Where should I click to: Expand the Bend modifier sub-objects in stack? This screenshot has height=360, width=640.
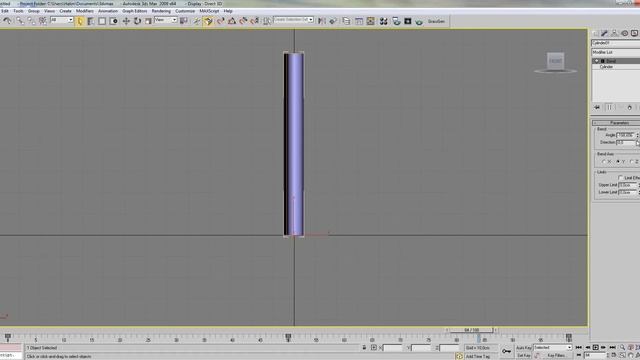pos(602,61)
